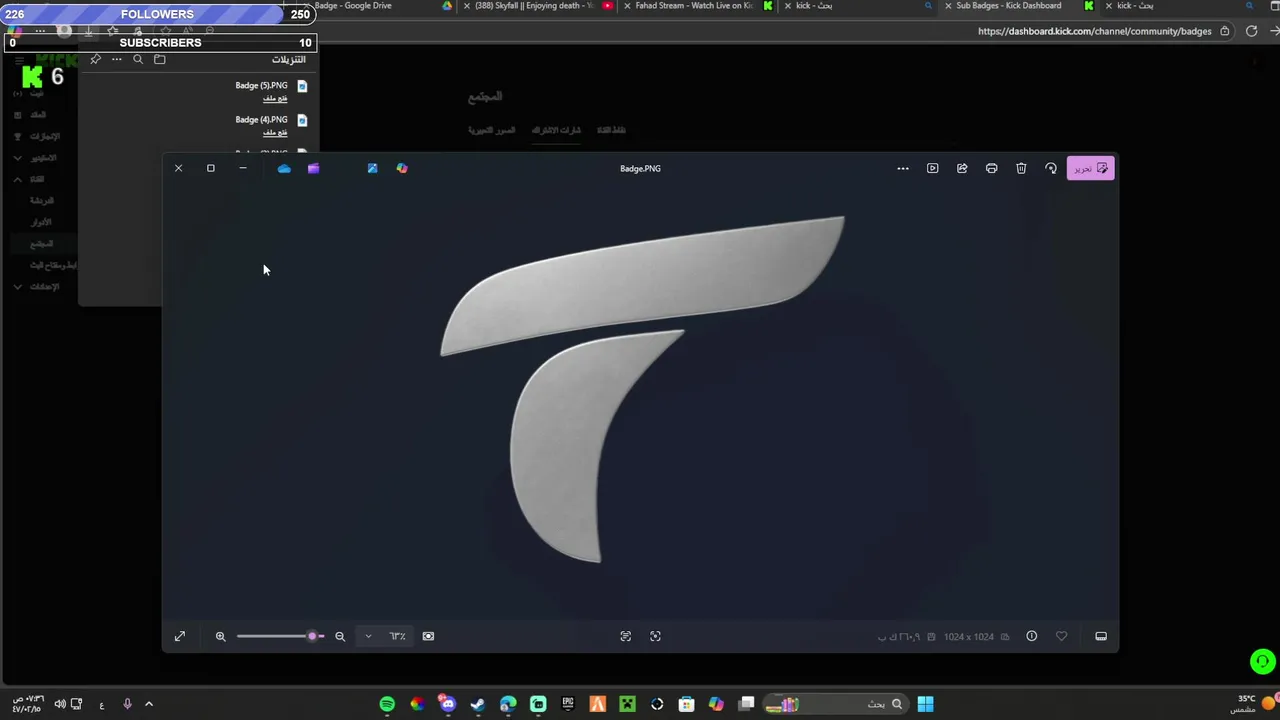Screen dimensions: 1280x720
Task: Click open file link under Badge (4).PNG
Action: pos(275,132)
